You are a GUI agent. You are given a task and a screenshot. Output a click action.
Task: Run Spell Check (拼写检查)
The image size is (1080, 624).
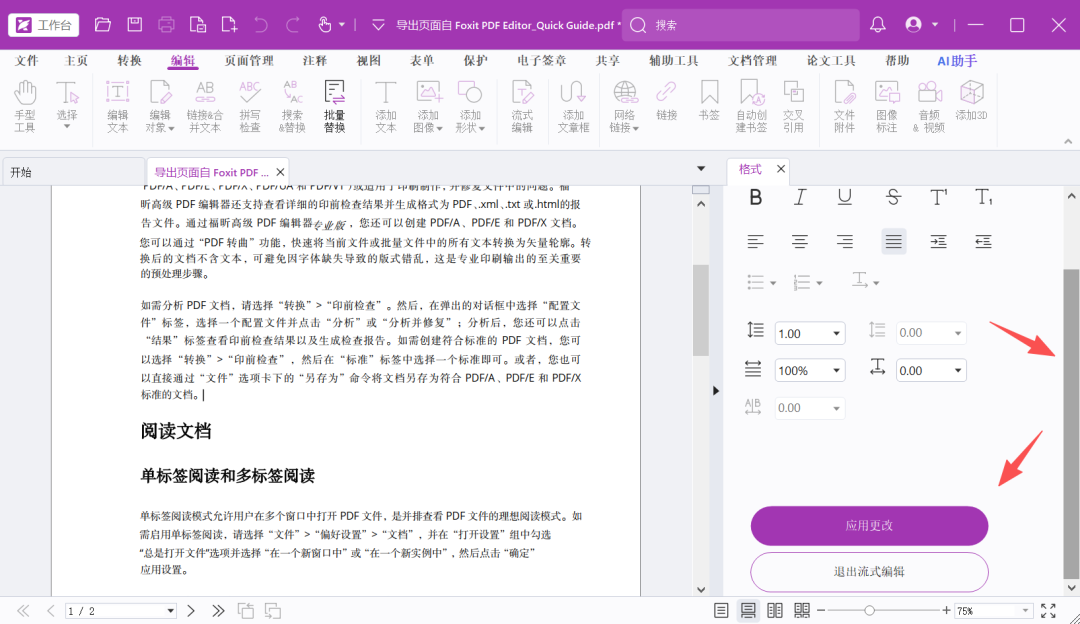(x=249, y=107)
